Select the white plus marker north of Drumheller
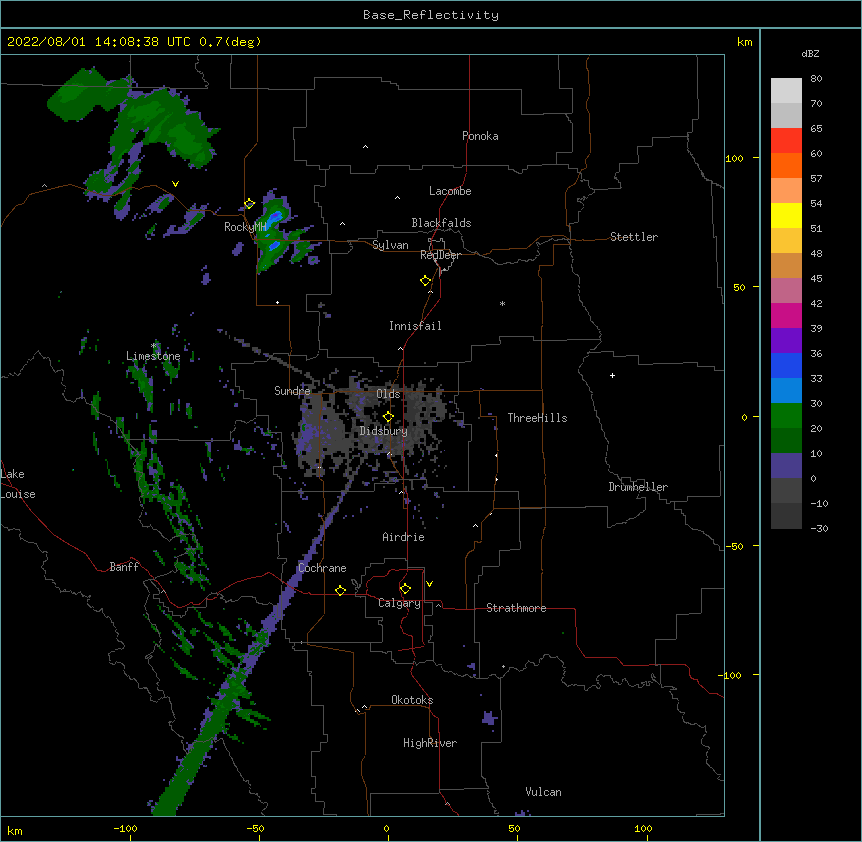862x842 pixels. tap(612, 375)
